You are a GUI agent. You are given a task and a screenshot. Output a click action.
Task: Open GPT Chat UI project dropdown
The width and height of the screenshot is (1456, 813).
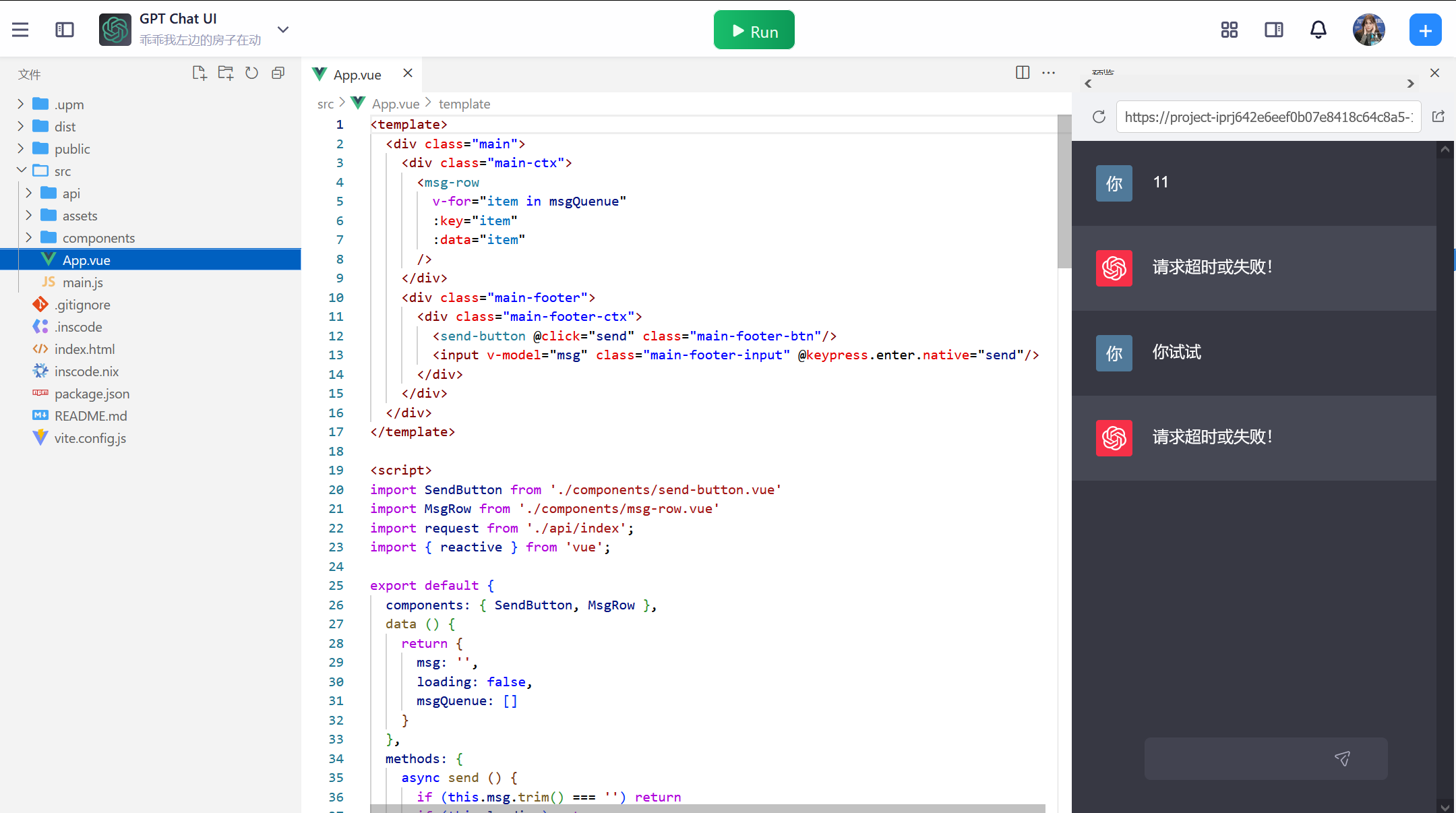click(283, 30)
